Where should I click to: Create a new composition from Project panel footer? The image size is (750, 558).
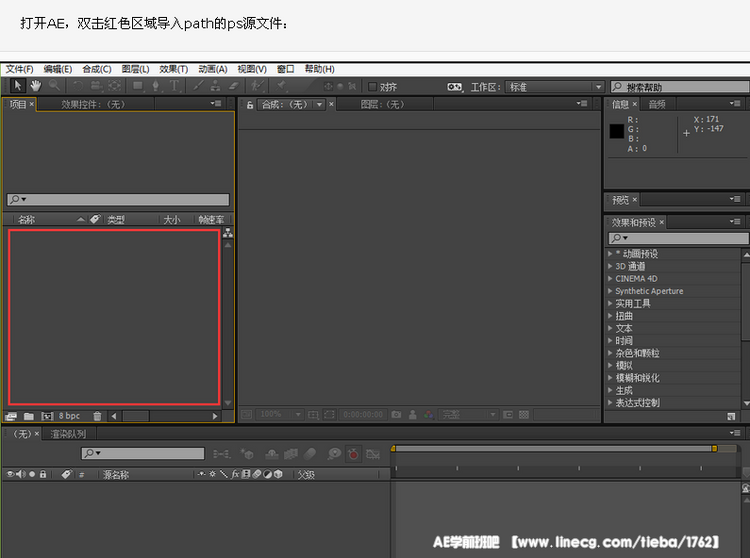(47, 416)
